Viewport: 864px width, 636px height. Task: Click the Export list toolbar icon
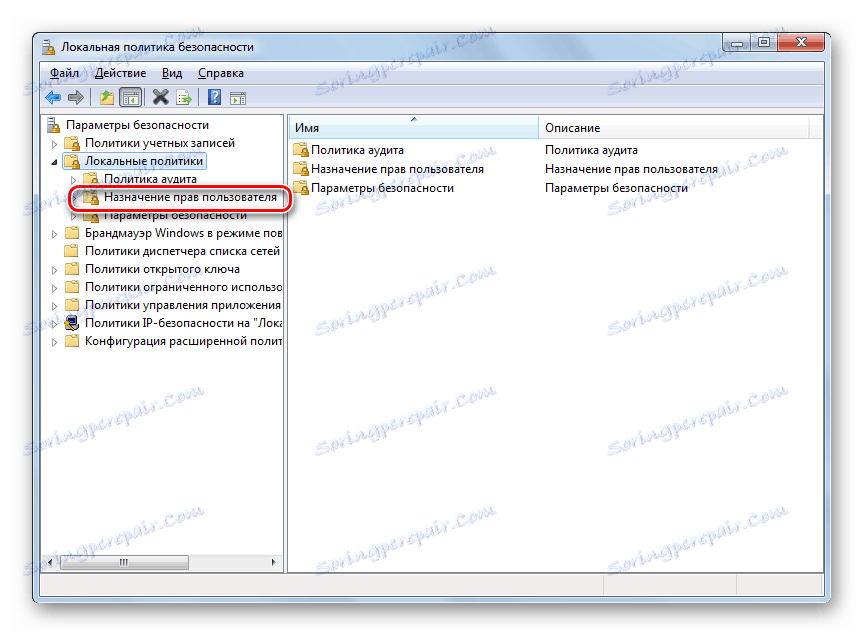point(183,98)
